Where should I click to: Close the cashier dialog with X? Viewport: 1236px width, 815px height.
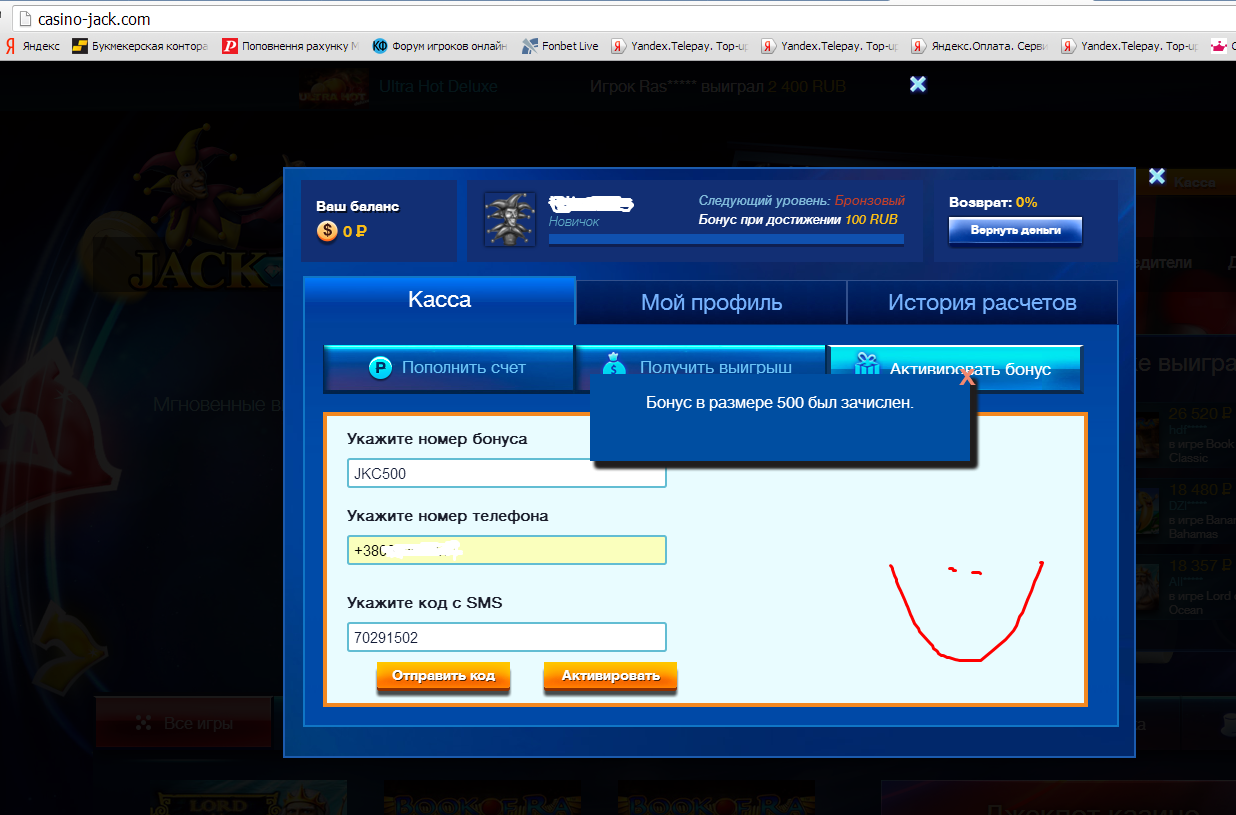pyautogui.click(x=1157, y=176)
